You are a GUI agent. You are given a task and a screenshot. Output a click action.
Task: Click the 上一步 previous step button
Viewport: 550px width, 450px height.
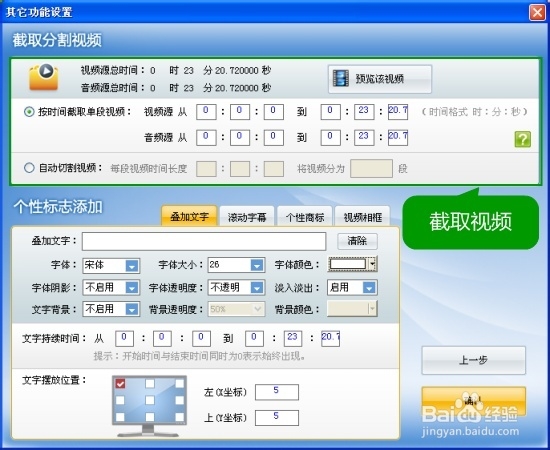[474, 360]
